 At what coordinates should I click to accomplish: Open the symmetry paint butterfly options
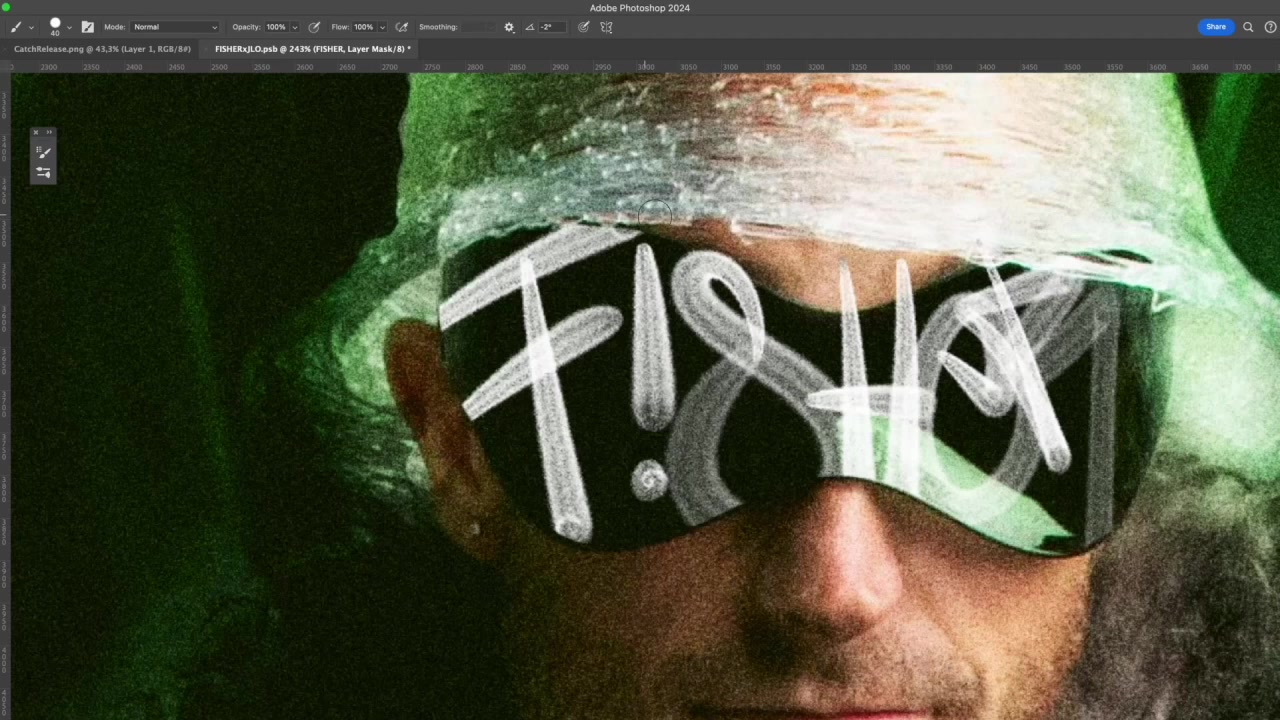(x=606, y=27)
